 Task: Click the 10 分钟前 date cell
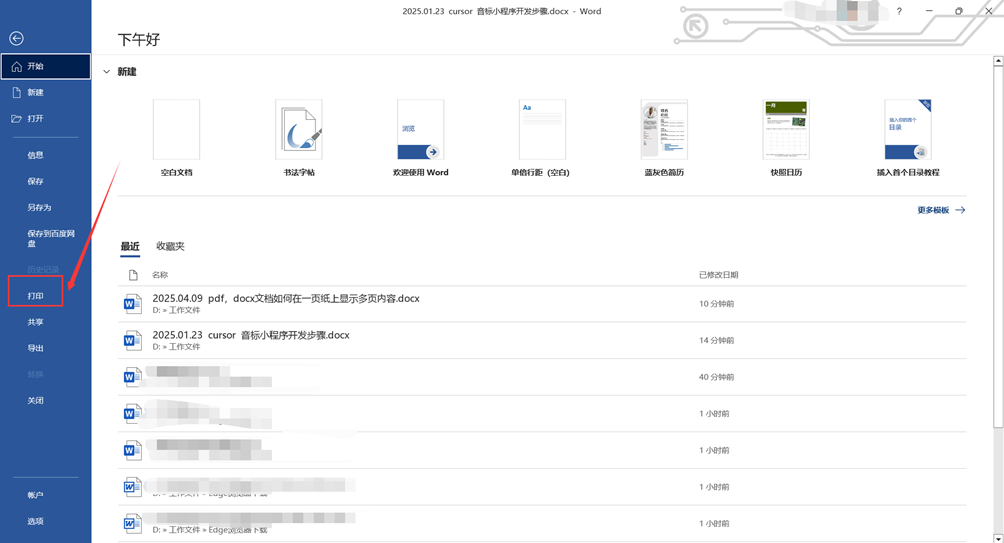[717, 304]
